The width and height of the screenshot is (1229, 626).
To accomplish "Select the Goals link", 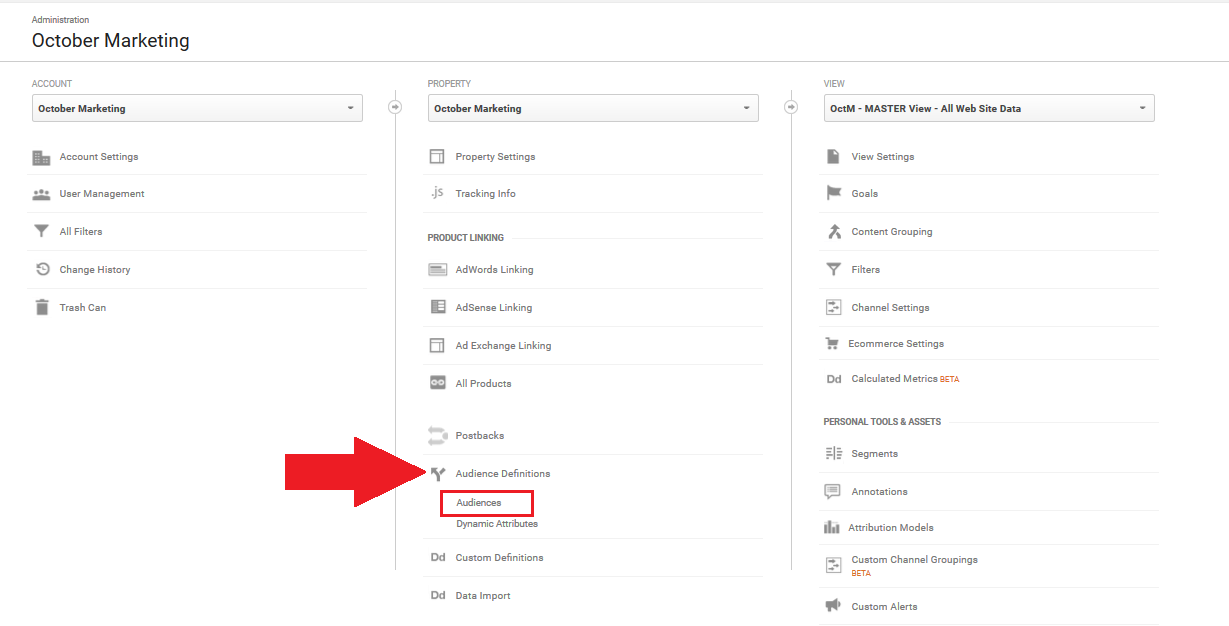I will [865, 194].
